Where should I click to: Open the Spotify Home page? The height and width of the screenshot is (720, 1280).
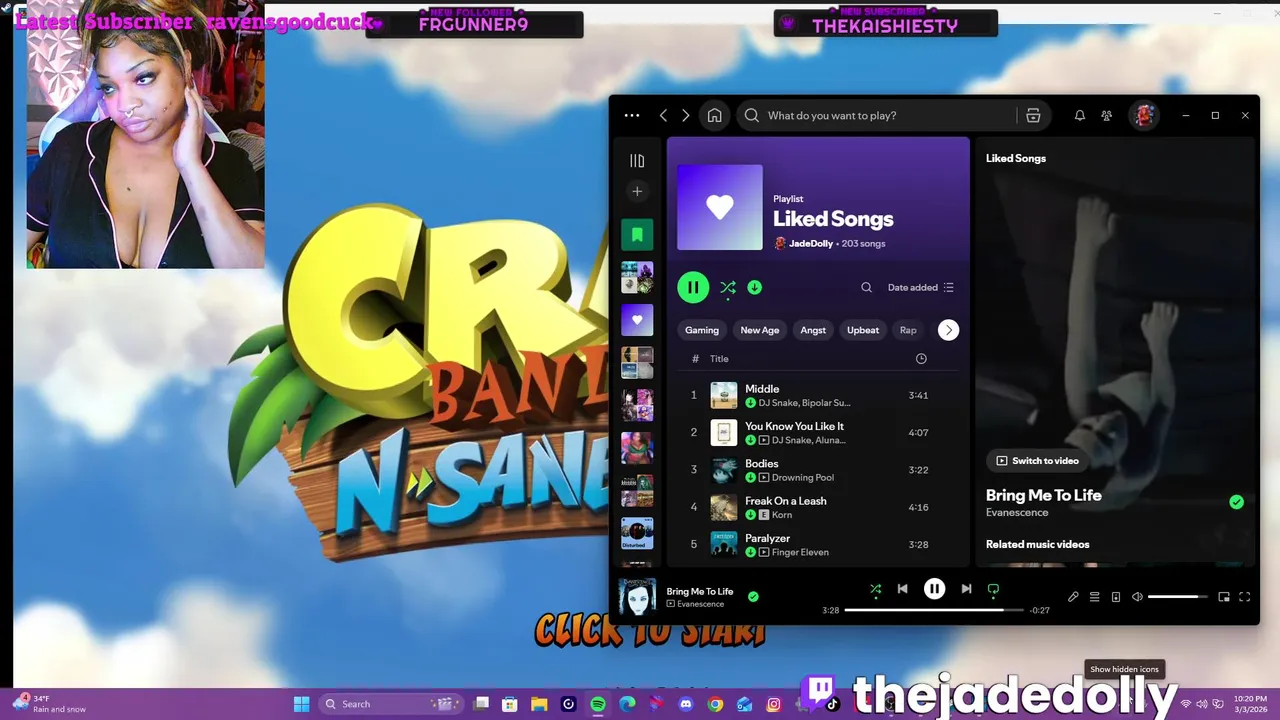(x=714, y=115)
